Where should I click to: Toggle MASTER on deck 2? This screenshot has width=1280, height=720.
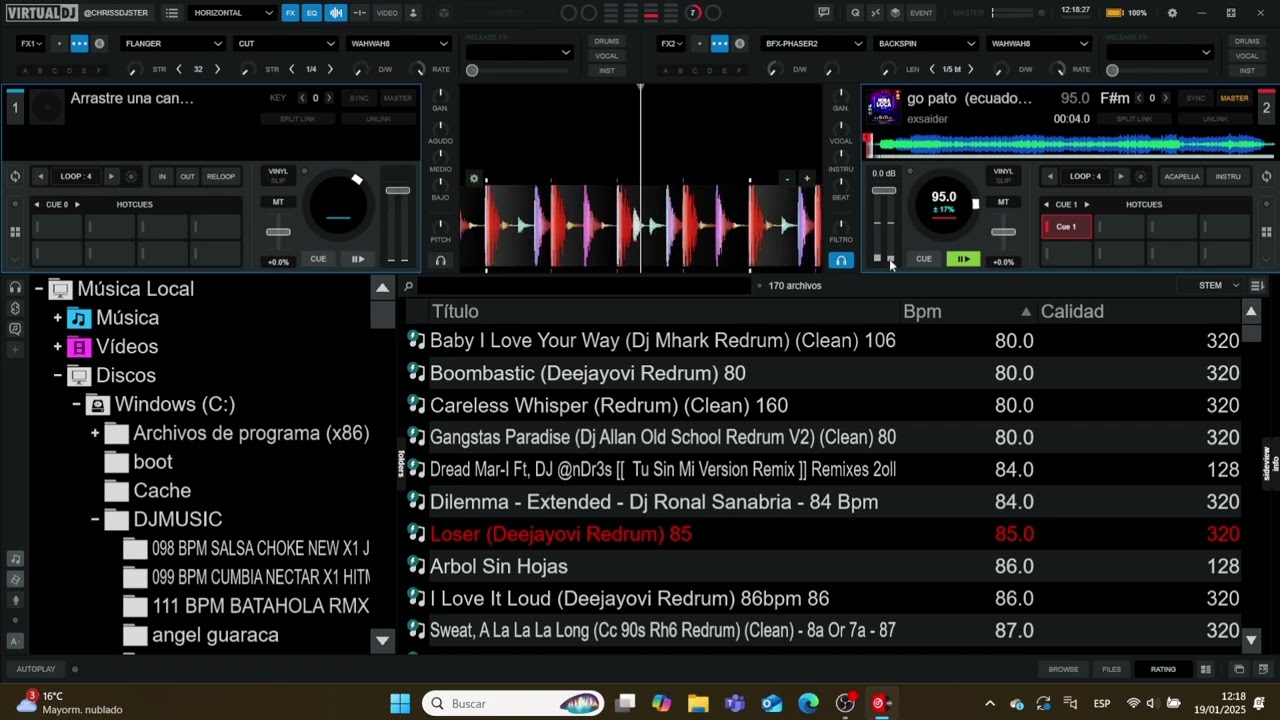(x=1234, y=98)
